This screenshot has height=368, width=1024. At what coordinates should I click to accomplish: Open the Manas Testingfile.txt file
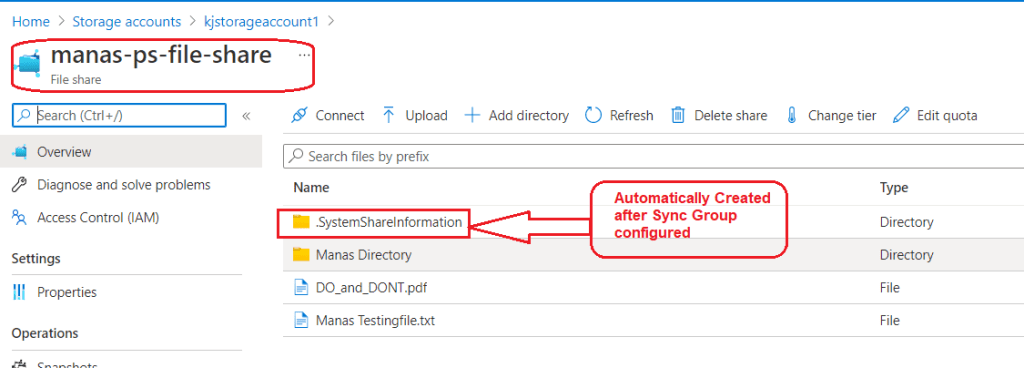375,320
